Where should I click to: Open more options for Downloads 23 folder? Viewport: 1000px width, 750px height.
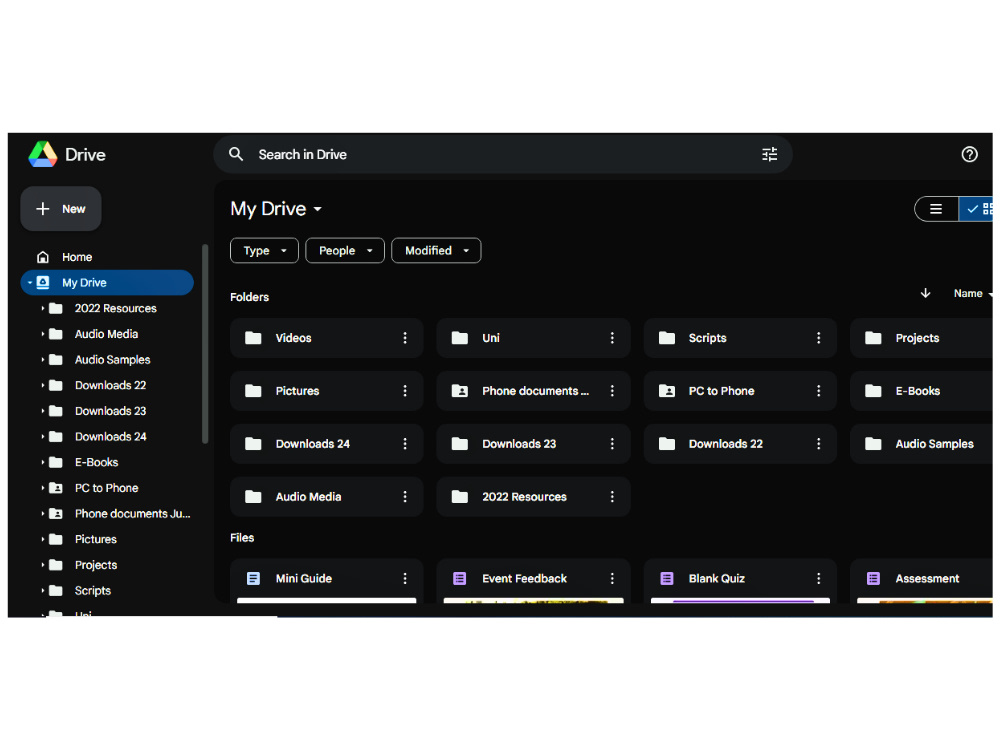tap(612, 444)
